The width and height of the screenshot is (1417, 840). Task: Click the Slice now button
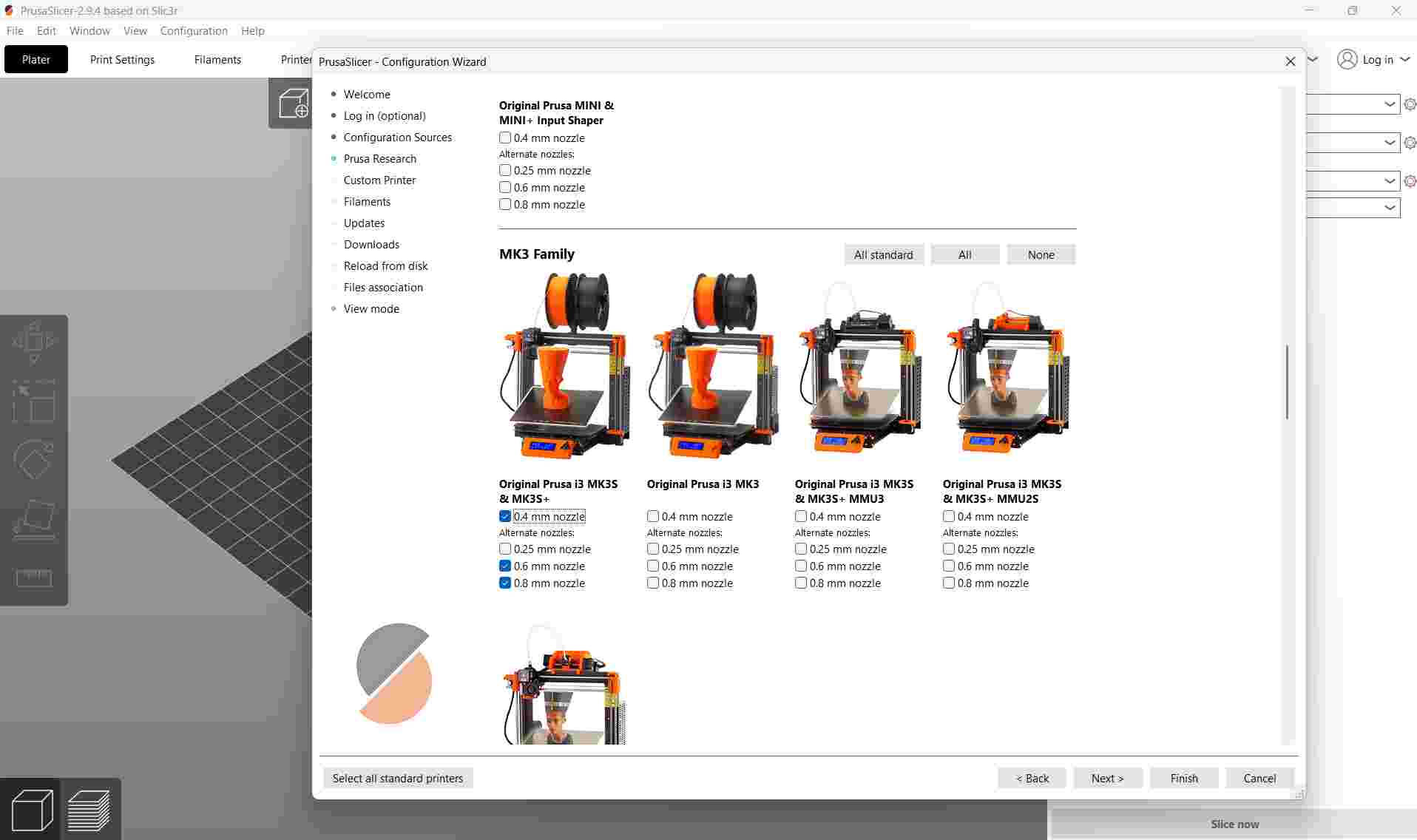1234,824
